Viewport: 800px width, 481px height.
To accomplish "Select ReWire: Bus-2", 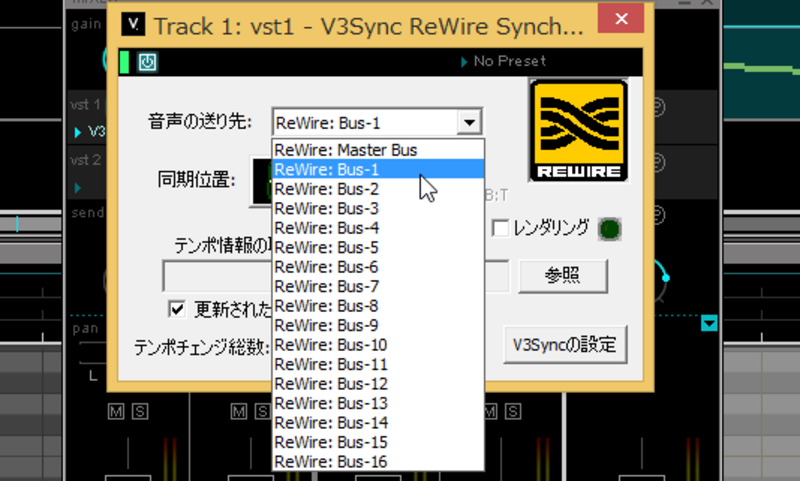I will pos(378,189).
